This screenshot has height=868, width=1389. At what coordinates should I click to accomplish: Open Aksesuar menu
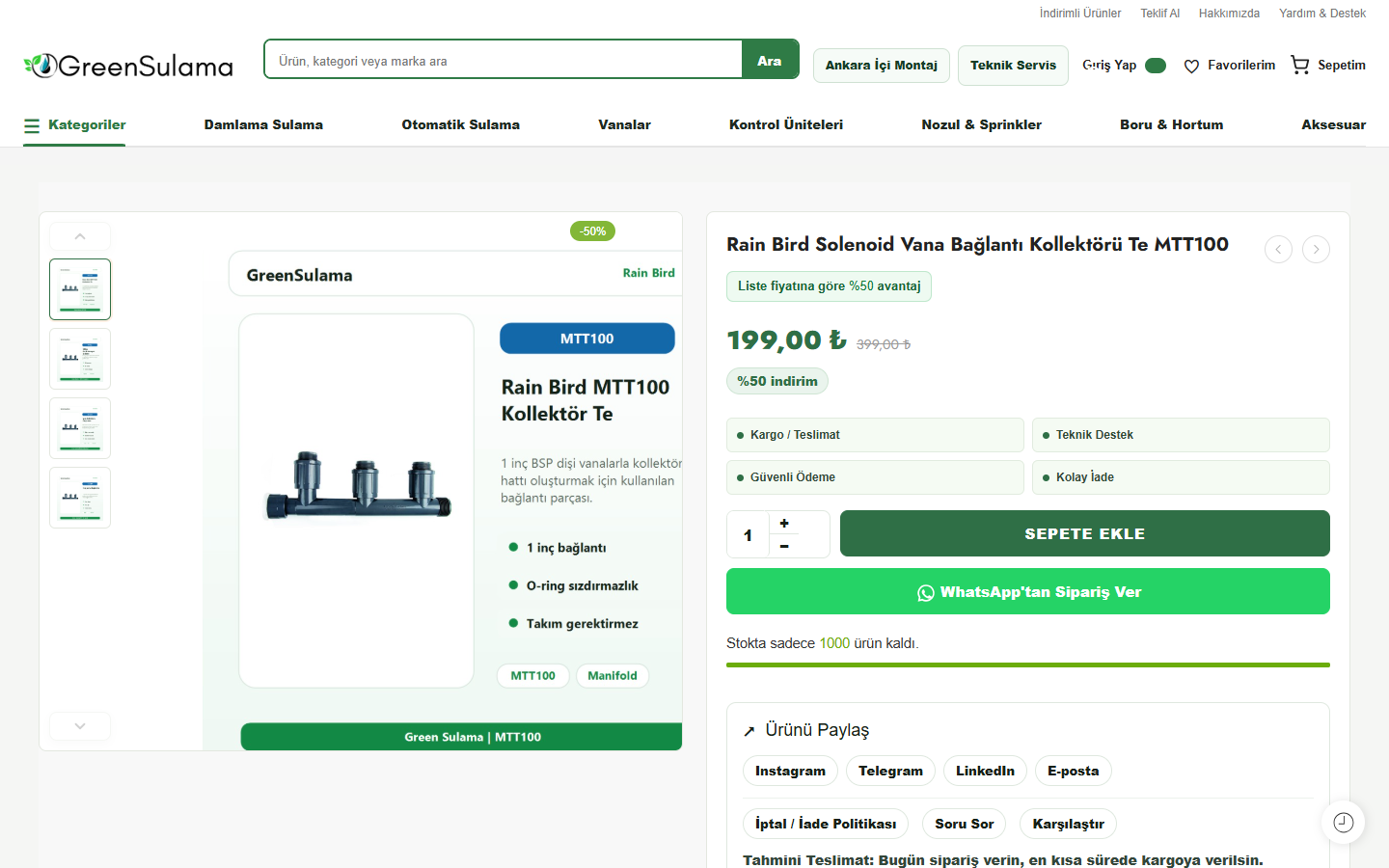[x=1333, y=124]
